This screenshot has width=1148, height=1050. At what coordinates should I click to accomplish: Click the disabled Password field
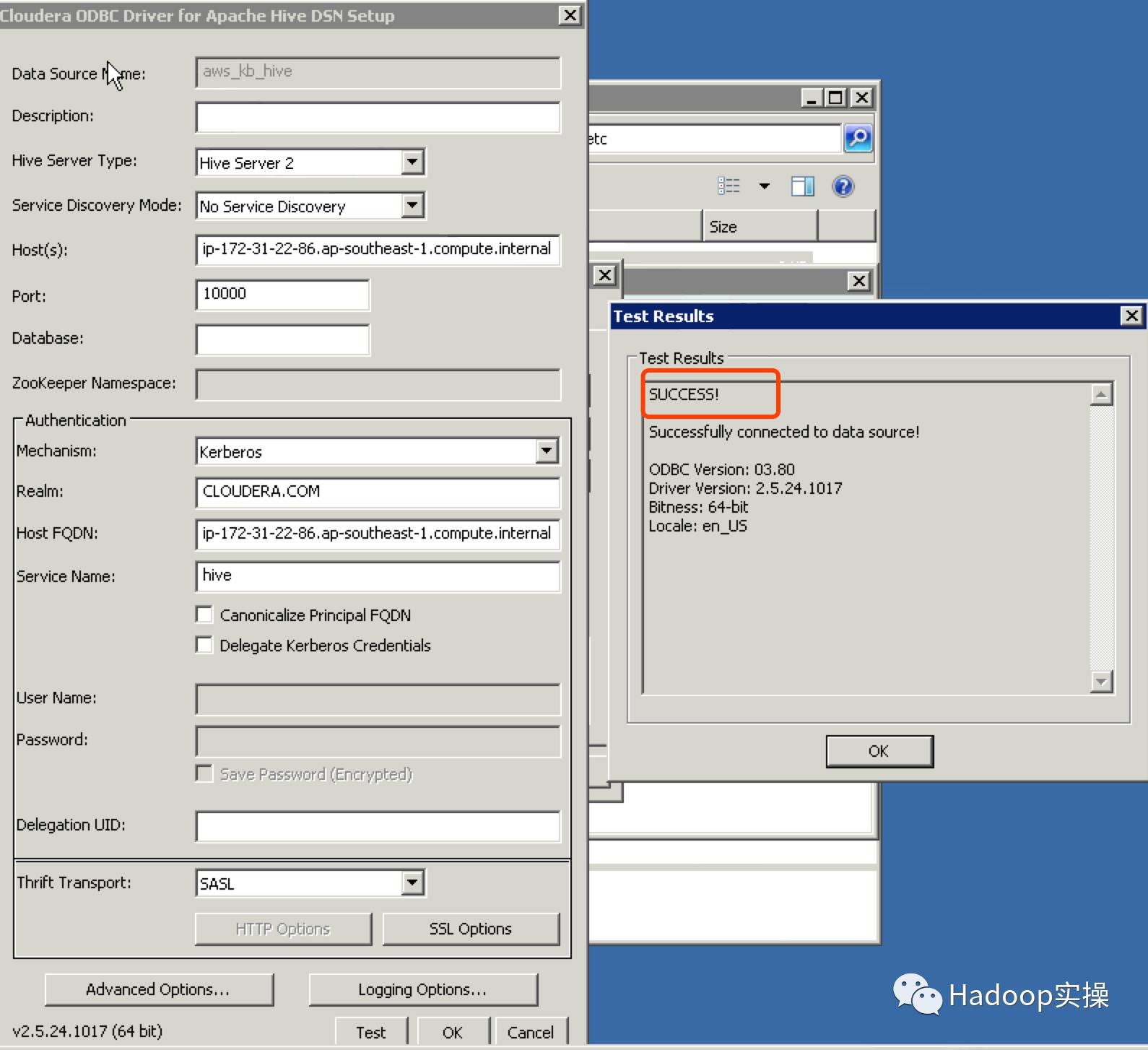(378, 741)
